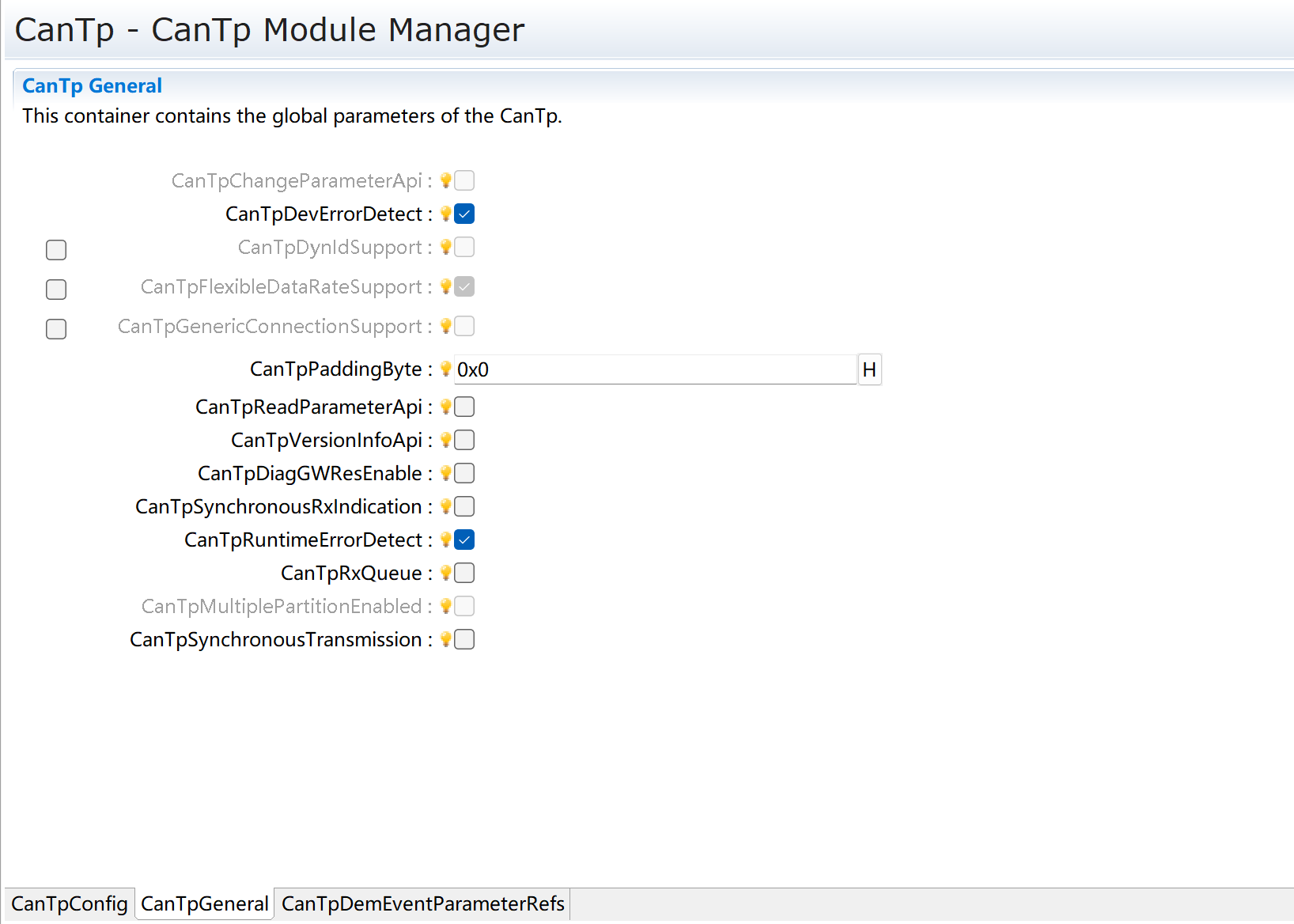Viewport: 1294px width, 924px height.
Task: Switch to the CanTpConfig tab
Action: coord(70,903)
